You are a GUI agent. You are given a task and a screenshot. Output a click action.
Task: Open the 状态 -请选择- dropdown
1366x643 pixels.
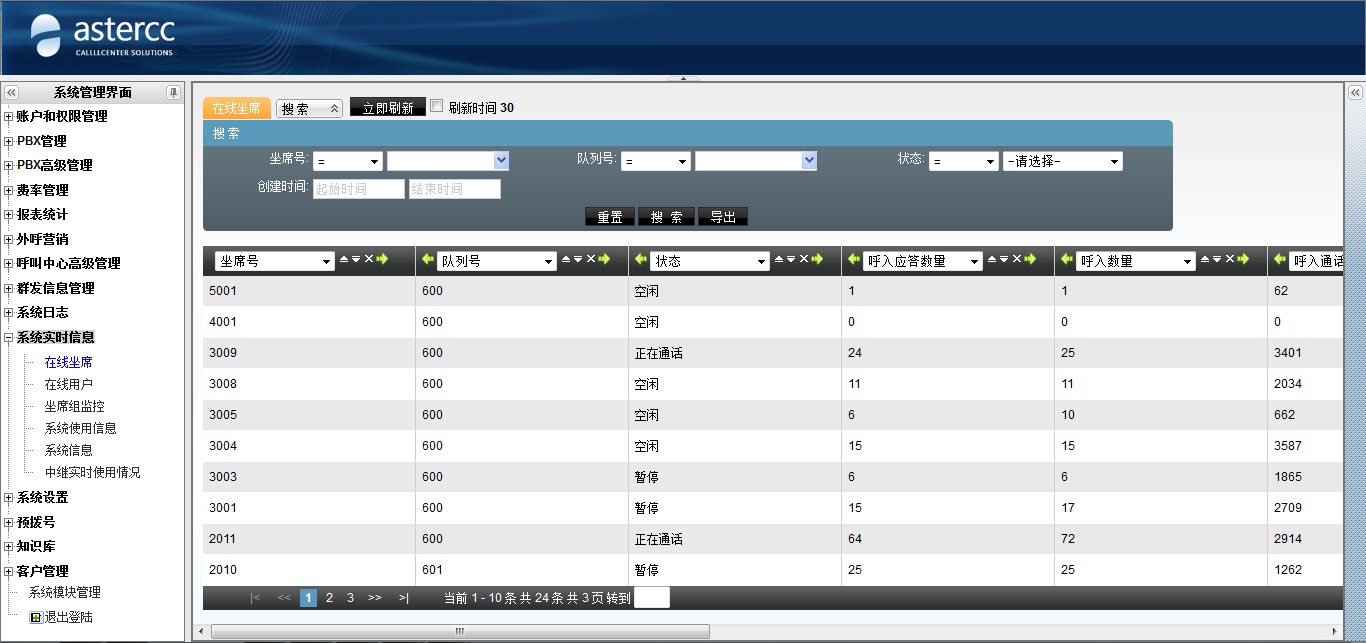(1062, 161)
